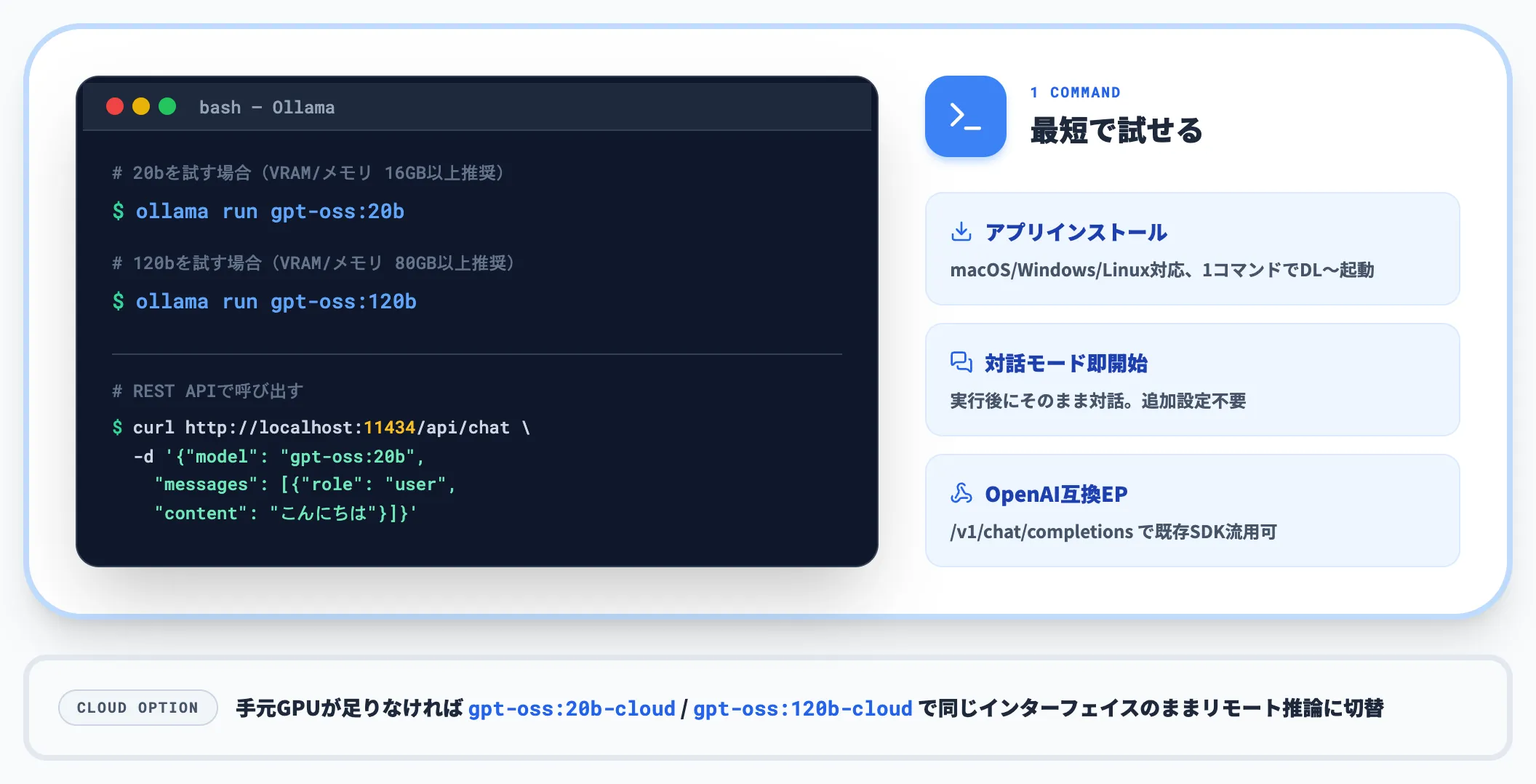This screenshot has width=1536, height=784.
Task: Click the 手元GPUが足りなければ text
Action: tap(349, 708)
